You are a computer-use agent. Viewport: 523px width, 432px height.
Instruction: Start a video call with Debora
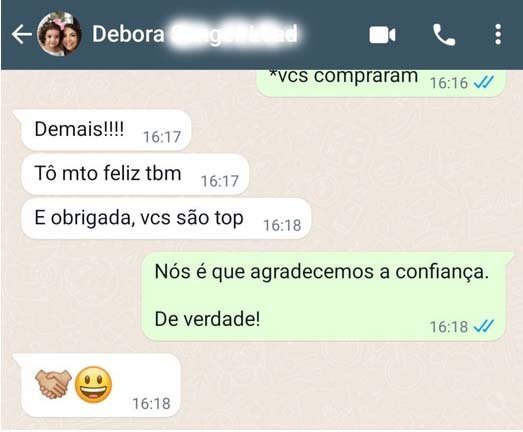383,35
